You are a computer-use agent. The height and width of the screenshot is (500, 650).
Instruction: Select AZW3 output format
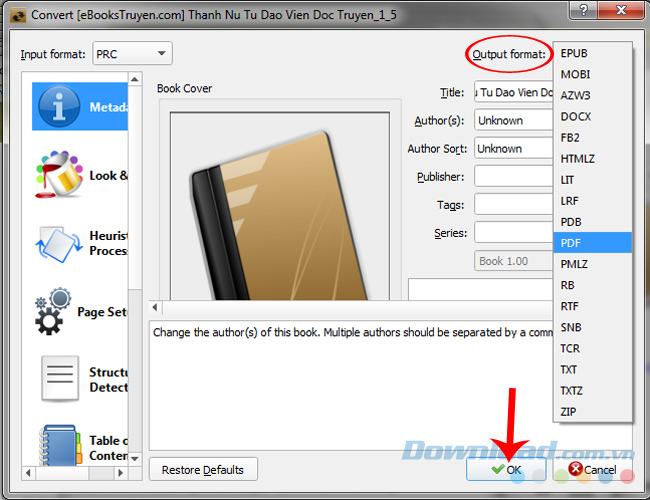pos(592,95)
